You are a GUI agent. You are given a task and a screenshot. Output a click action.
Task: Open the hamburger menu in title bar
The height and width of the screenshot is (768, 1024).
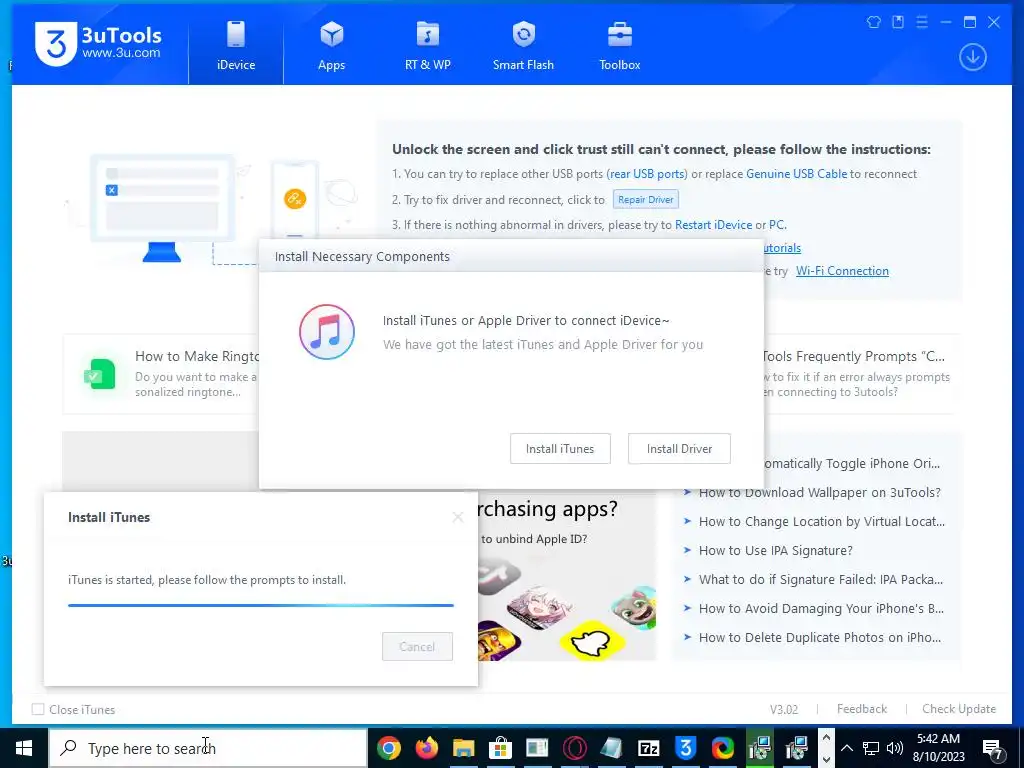click(x=922, y=22)
